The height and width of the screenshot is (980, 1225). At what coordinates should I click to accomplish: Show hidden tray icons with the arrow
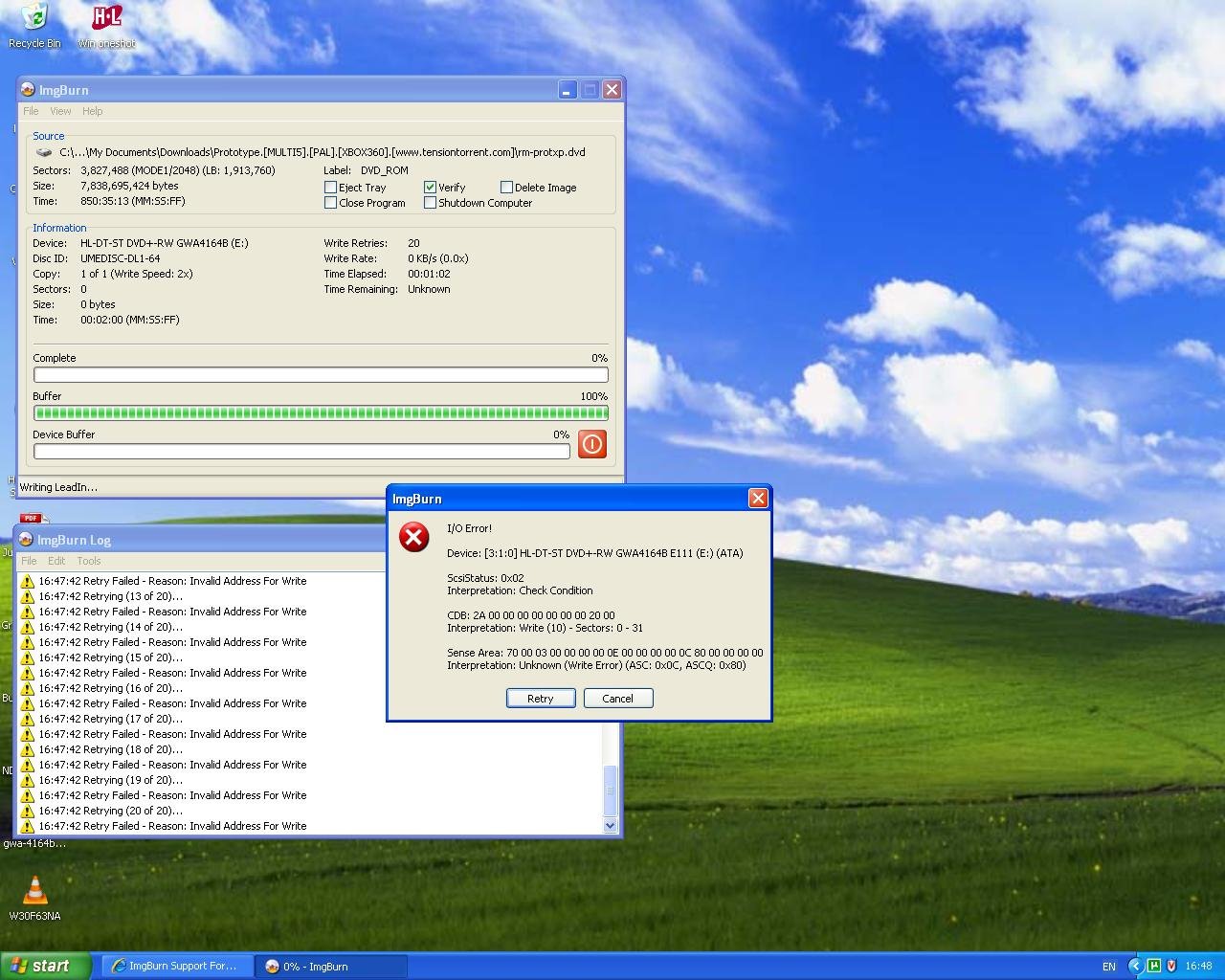click(x=1135, y=966)
